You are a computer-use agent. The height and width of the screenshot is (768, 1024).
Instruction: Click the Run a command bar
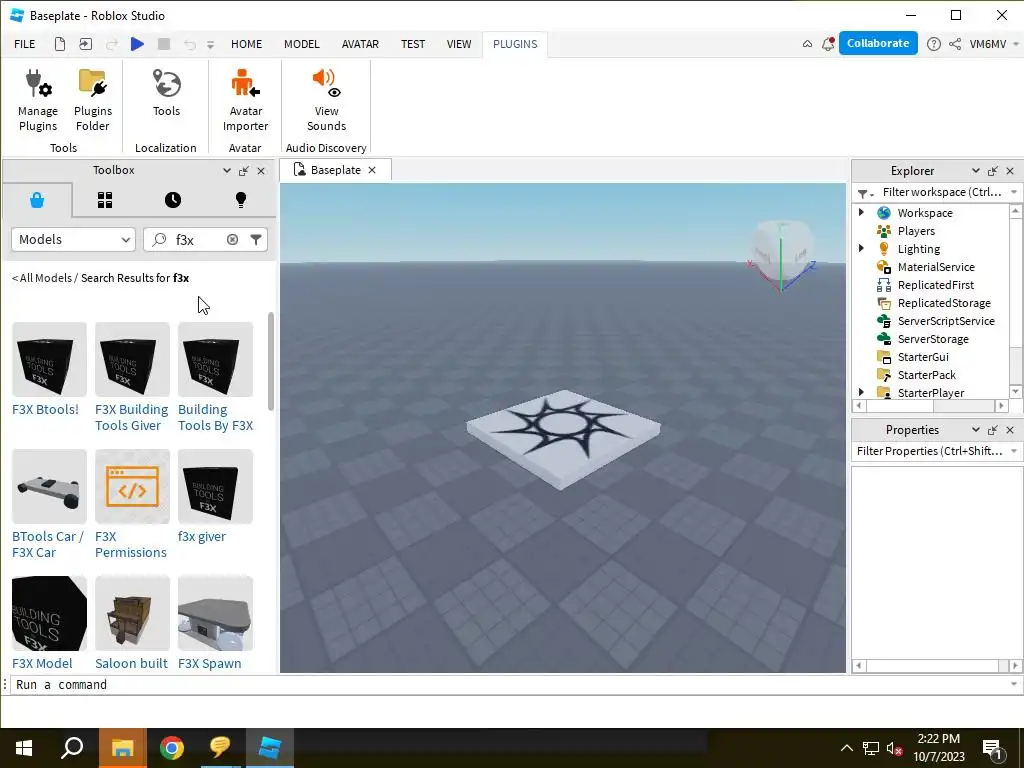tap(509, 684)
